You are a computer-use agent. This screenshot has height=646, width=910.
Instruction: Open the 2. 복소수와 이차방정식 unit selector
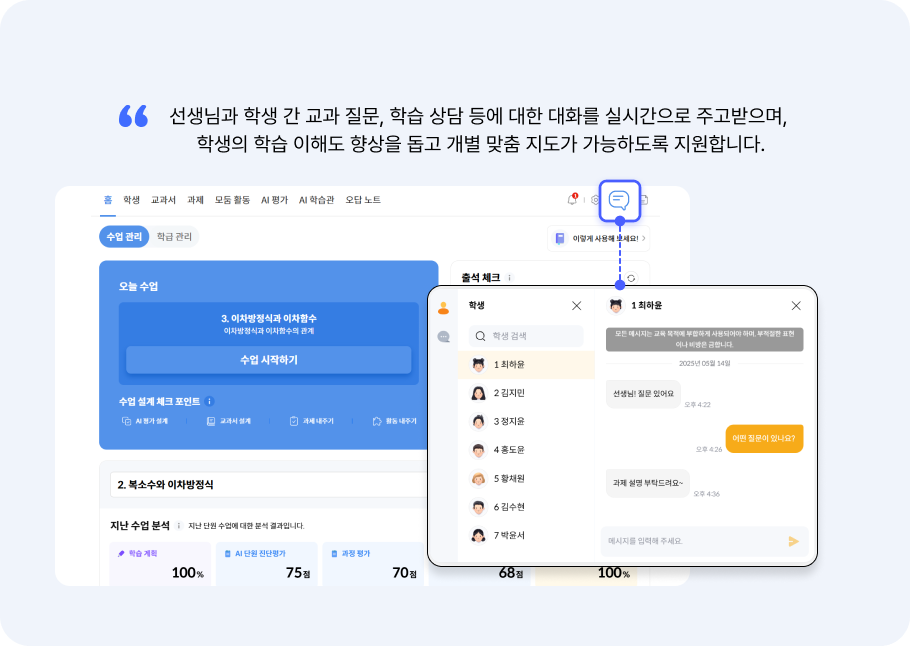[x=268, y=485]
